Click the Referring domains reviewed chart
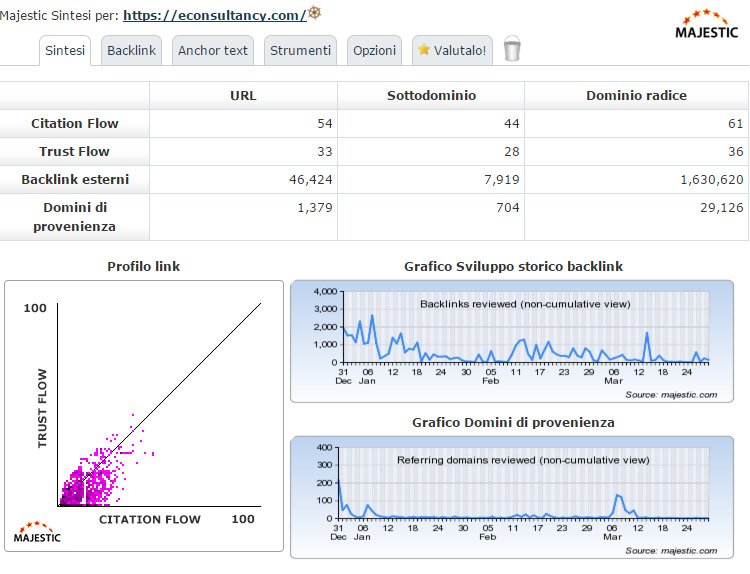The image size is (750, 574). pyautogui.click(x=512, y=497)
